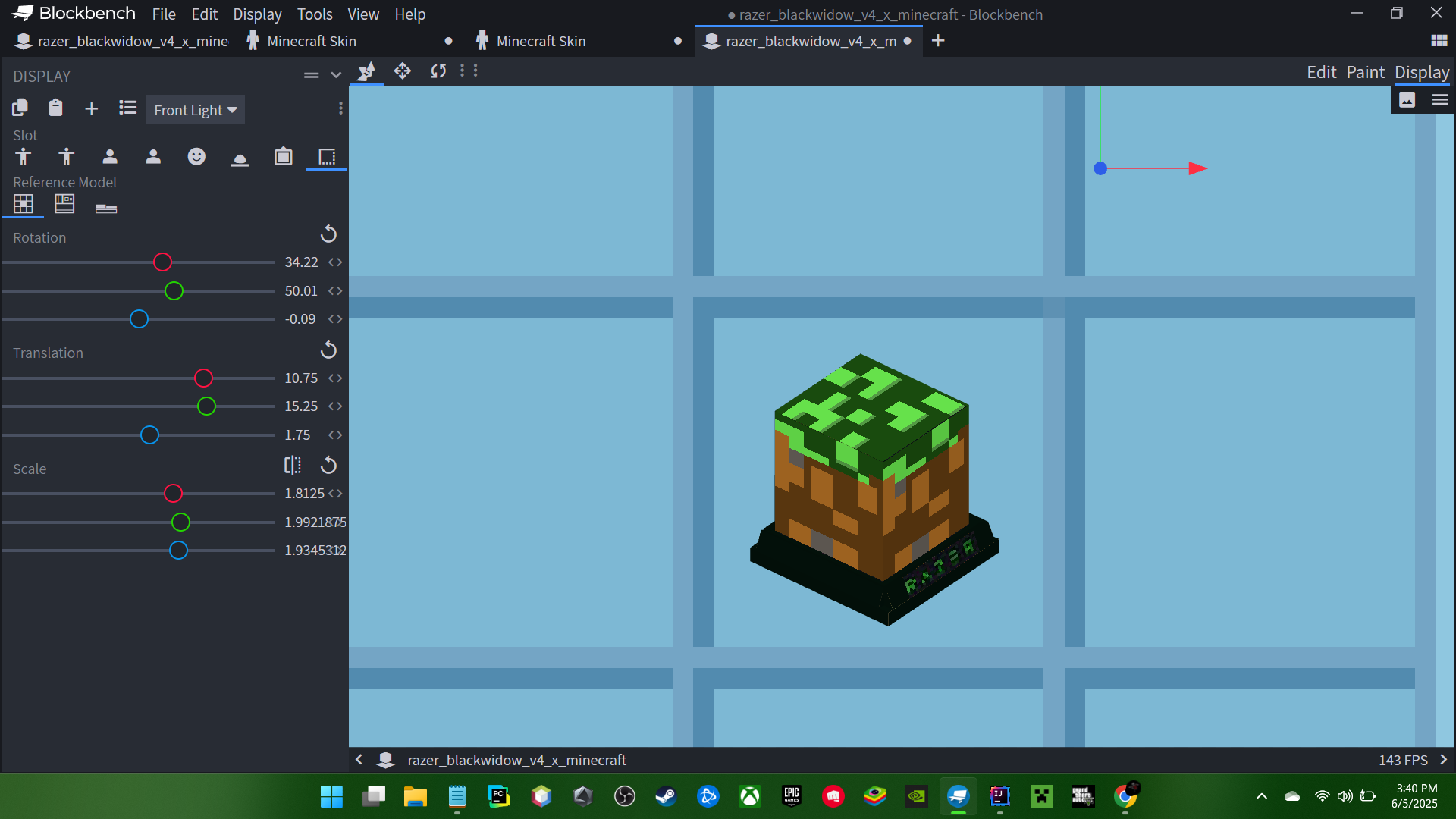Step the -0.09 rotation value arrows
1456x819 pixels.
pyautogui.click(x=335, y=319)
